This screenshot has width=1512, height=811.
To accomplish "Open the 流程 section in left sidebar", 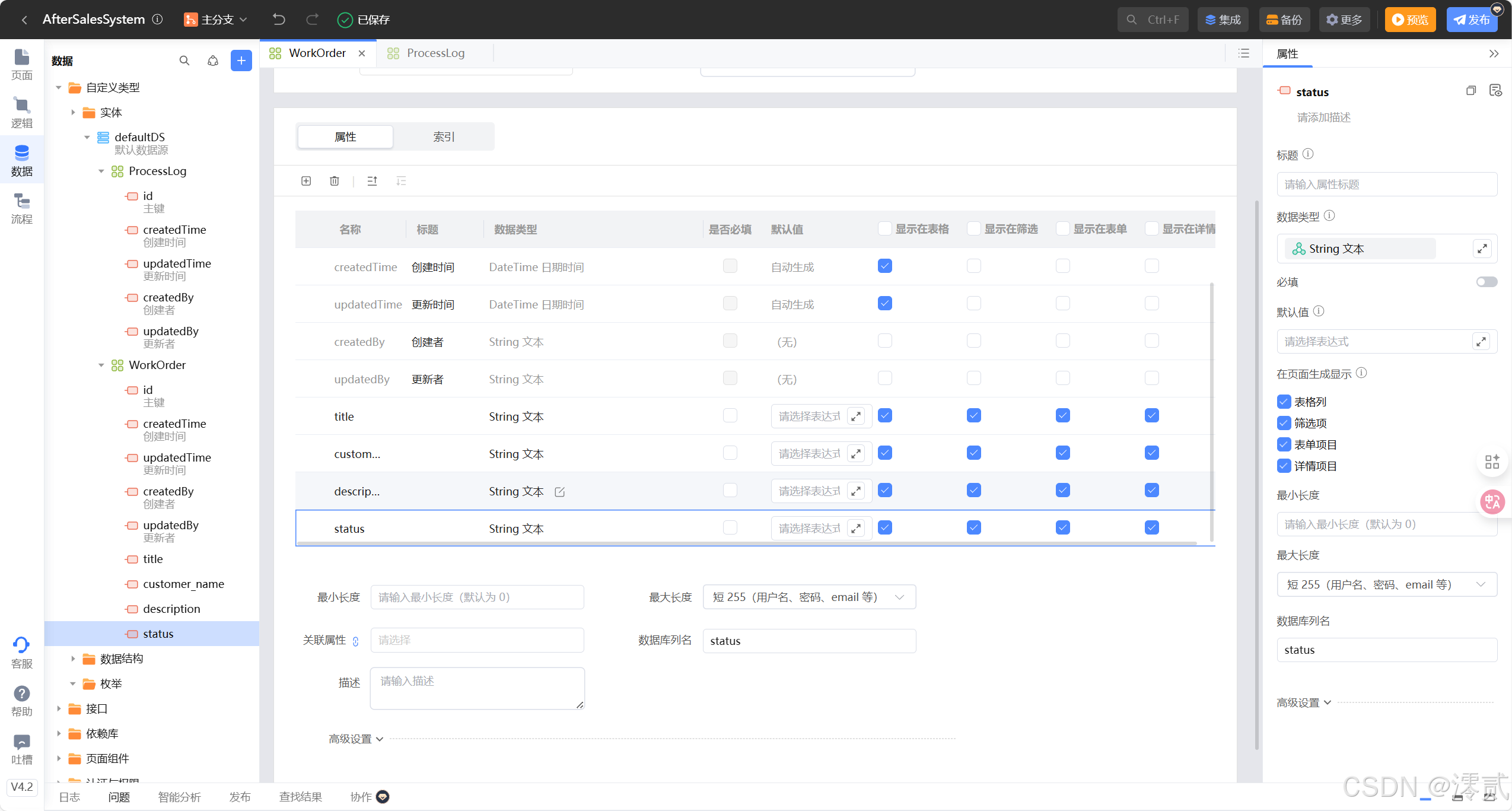I will 21,208.
